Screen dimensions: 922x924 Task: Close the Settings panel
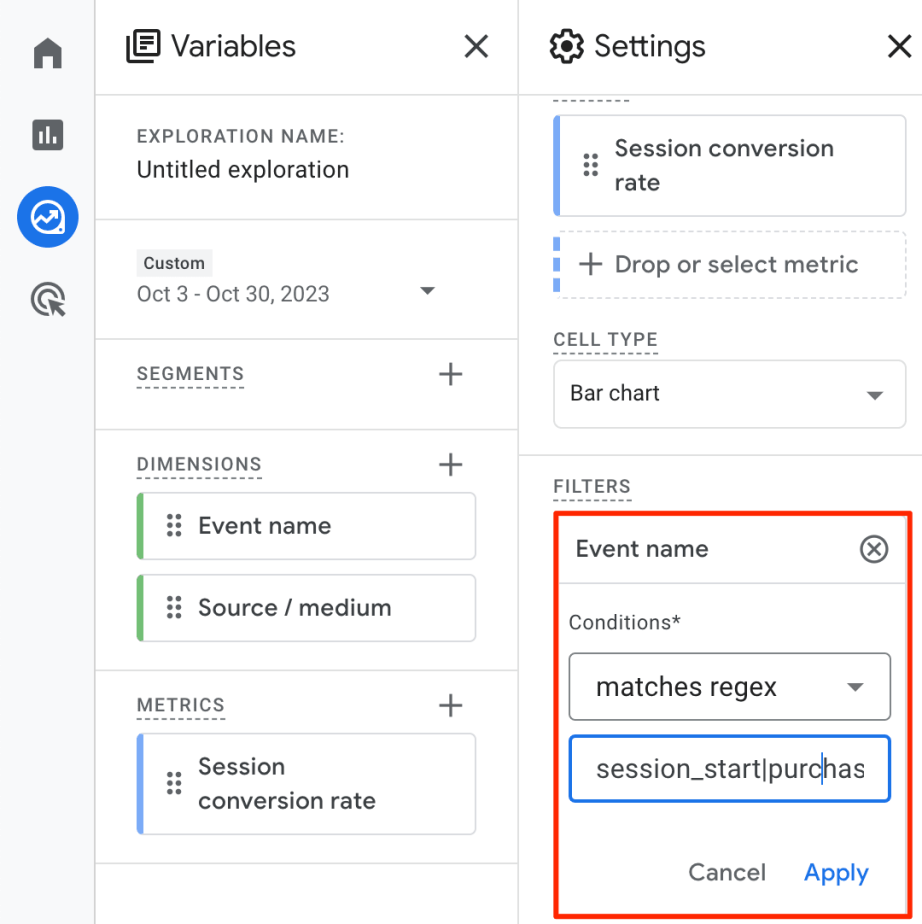pos(899,46)
